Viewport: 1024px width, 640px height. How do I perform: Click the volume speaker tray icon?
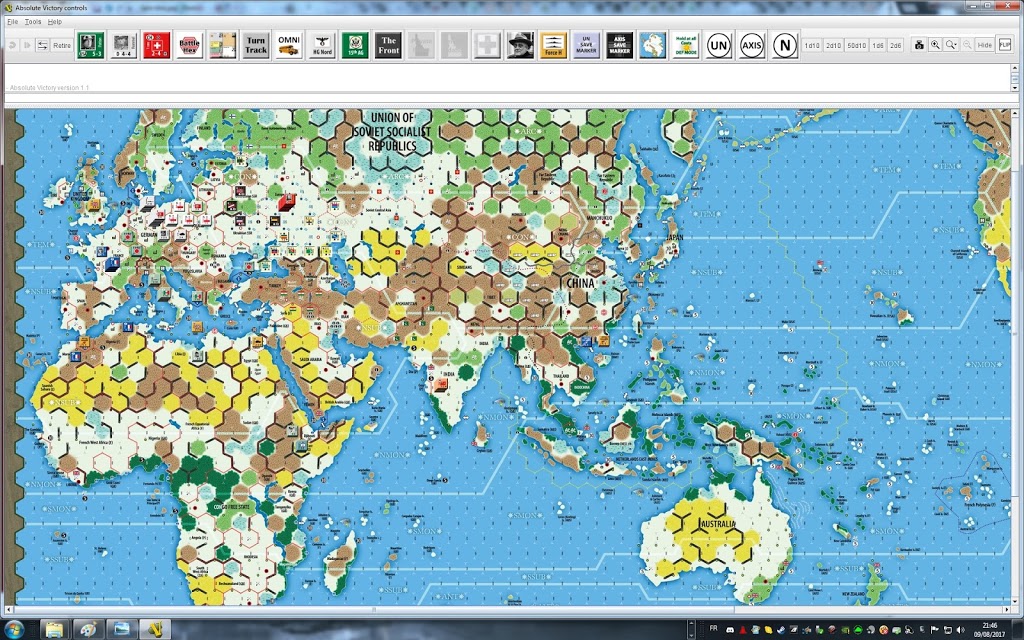(x=959, y=630)
